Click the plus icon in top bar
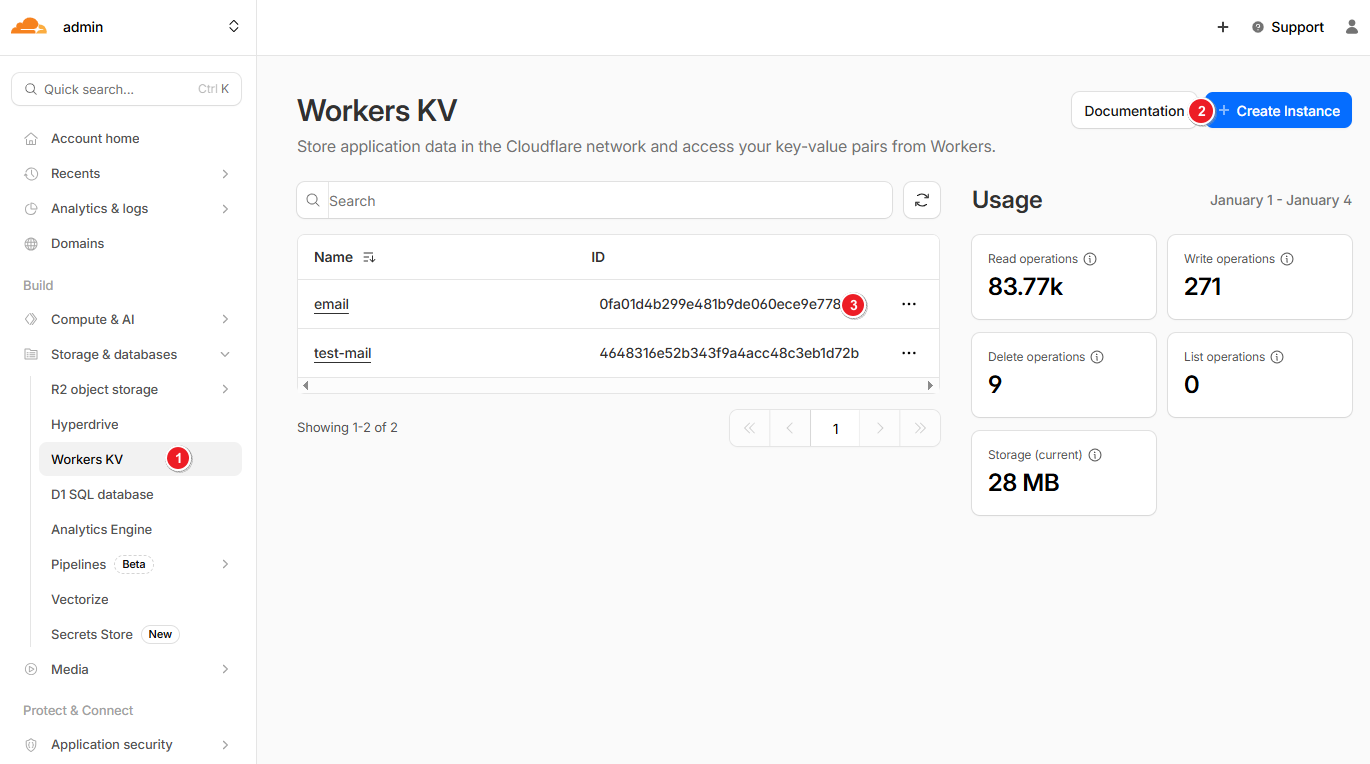The width and height of the screenshot is (1370, 764). pos(1222,27)
